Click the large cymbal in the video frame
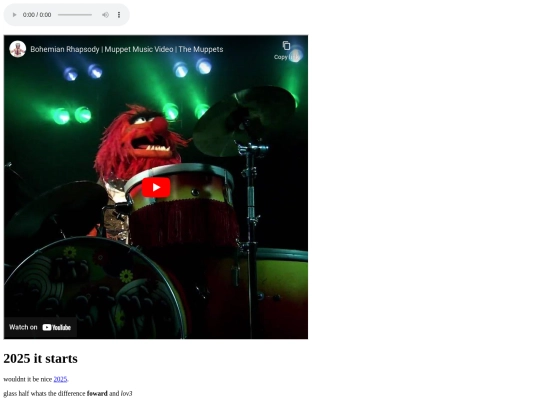This screenshot has width=540, height=405. point(244,121)
